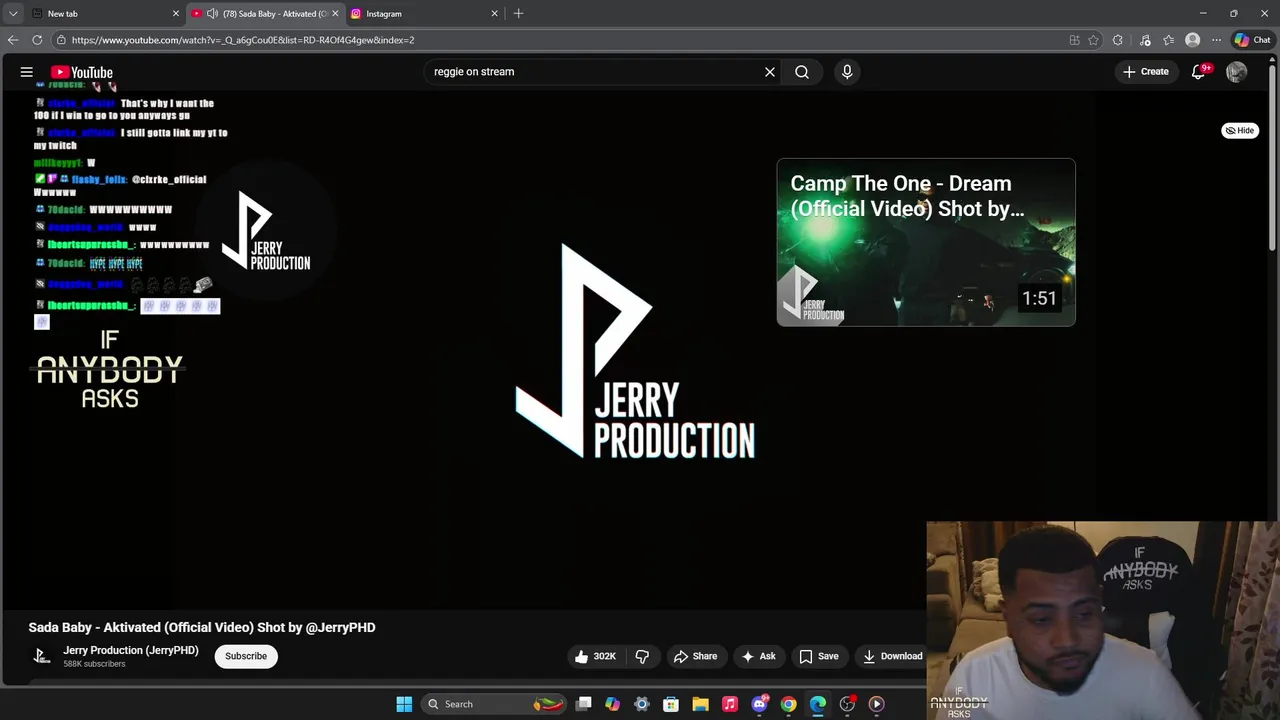Screen dimensions: 1280x720
Task: Open Jerry Production (JerryPHD) channel link
Action: pyautogui.click(x=131, y=650)
